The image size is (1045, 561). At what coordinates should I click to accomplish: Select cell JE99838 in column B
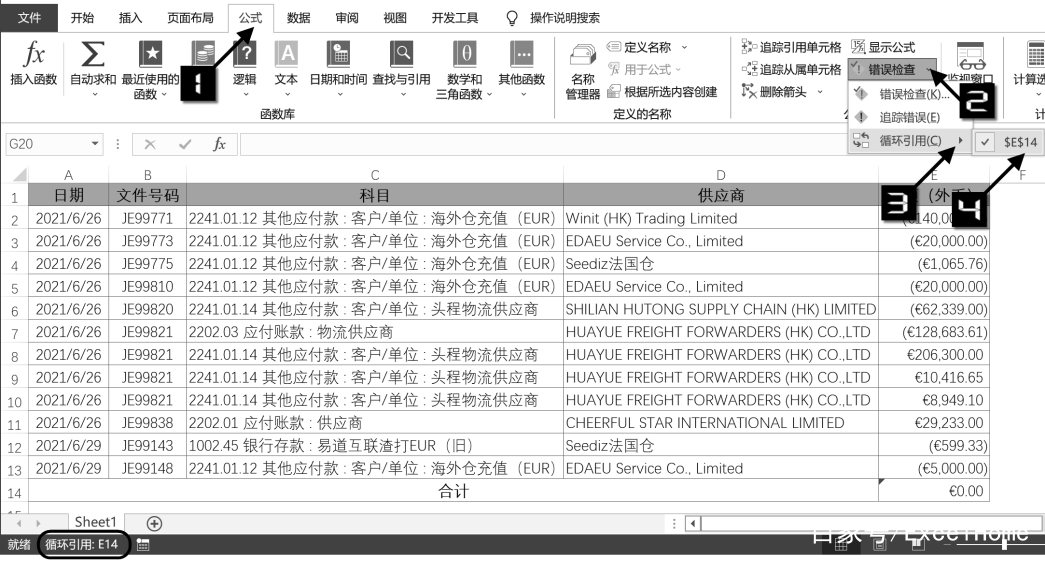[x=147, y=423]
